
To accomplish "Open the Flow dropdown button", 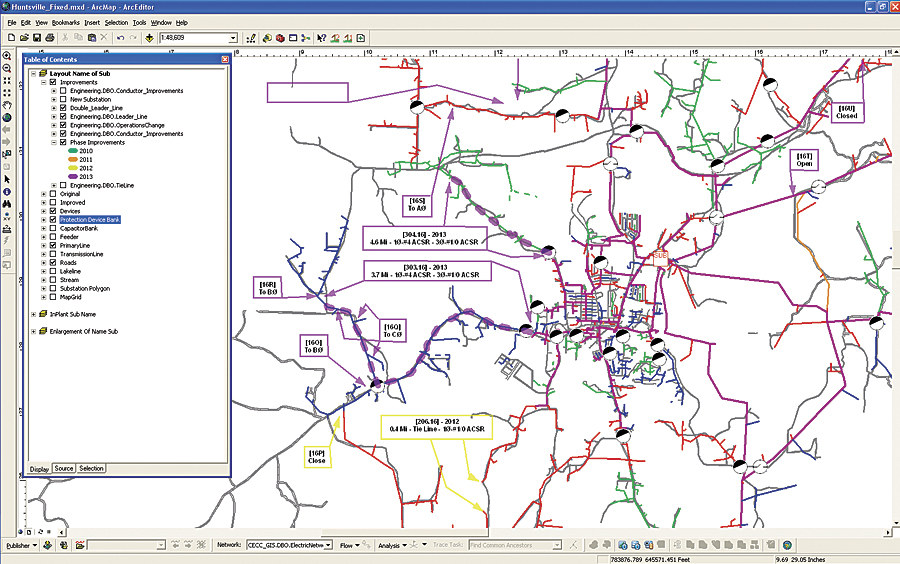I will [x=349, y=545].
